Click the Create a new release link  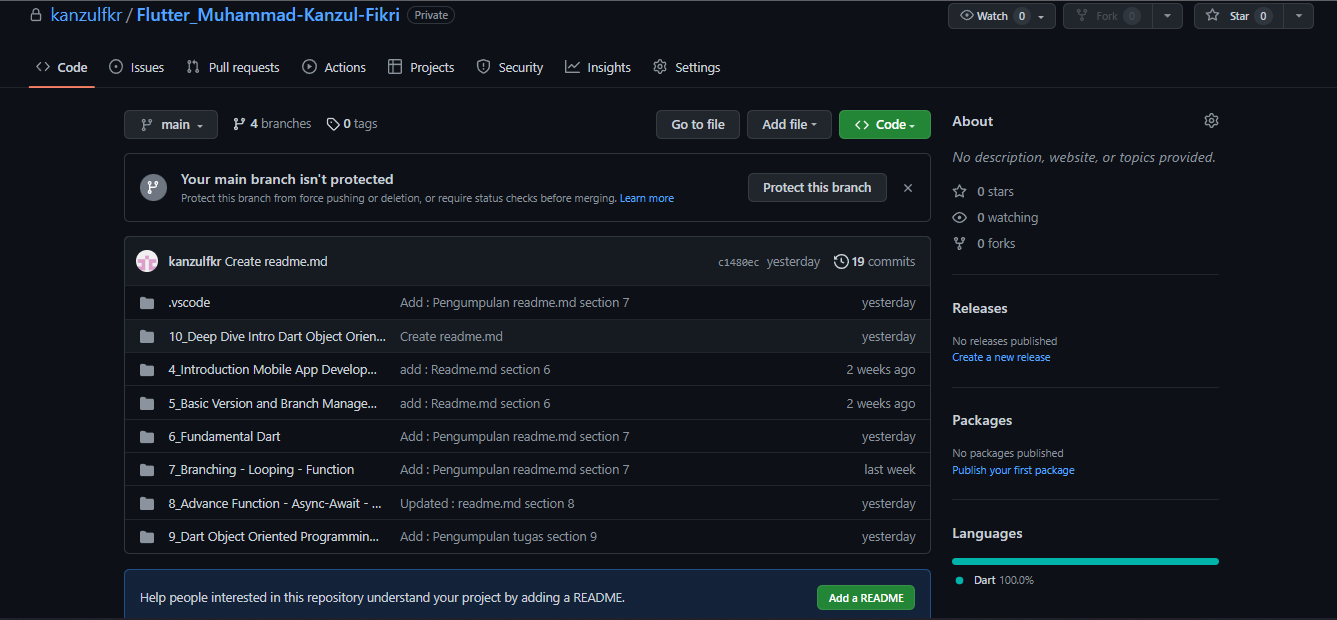[1000, 357]
